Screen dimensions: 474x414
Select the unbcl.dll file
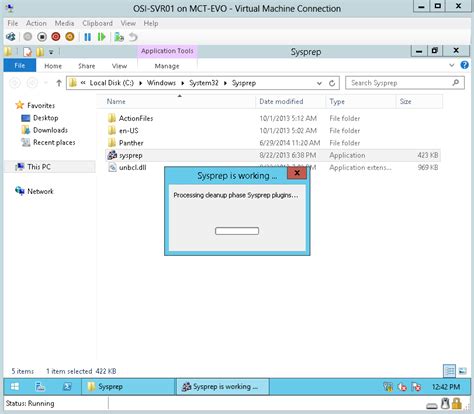point(132,167)
